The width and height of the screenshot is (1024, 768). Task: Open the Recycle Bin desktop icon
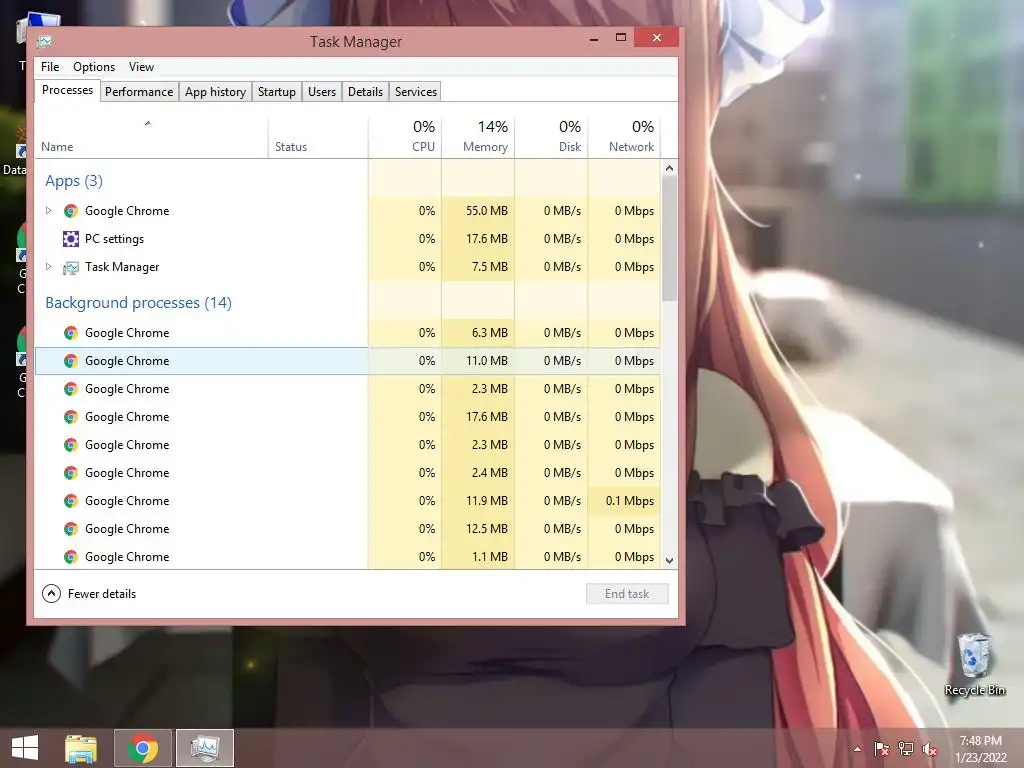click(x=974, y=664)
